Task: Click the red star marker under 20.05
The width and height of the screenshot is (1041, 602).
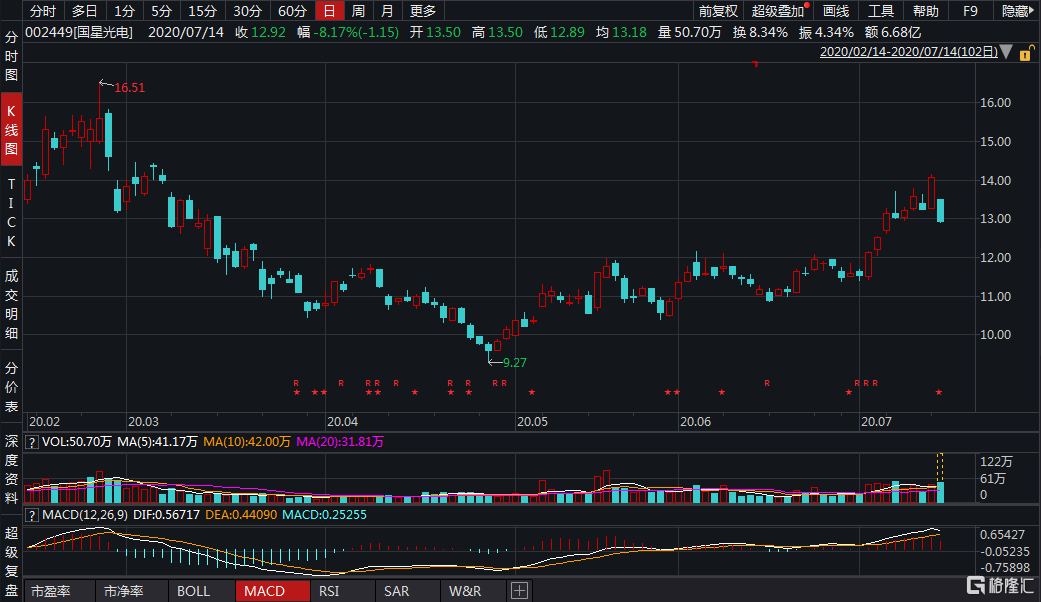Action: pos(532,392)
